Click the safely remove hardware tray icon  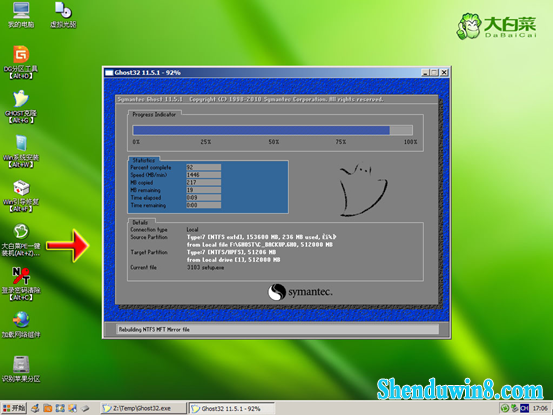click(x=515, y=408)
